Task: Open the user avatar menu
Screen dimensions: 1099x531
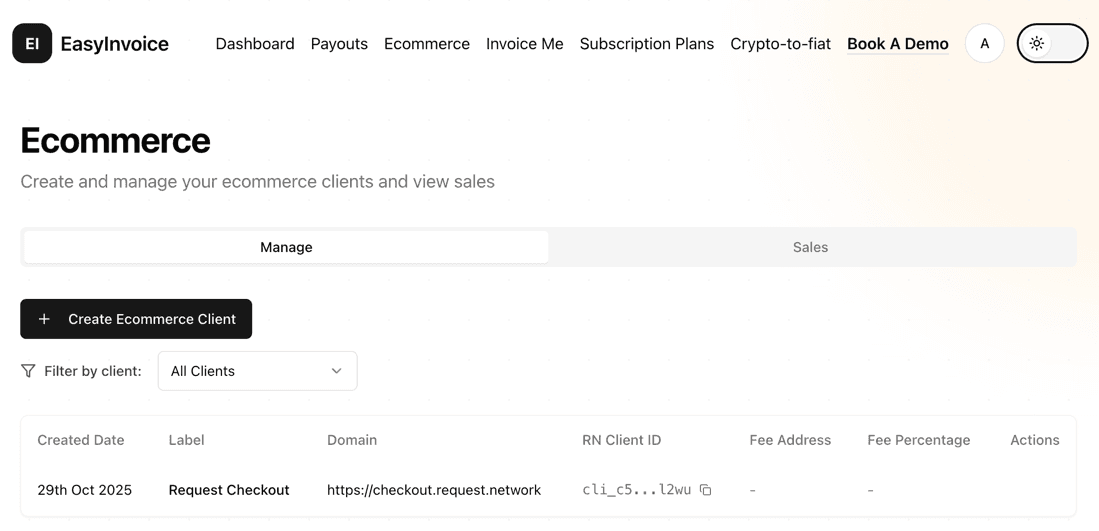Action: (984, 44)
